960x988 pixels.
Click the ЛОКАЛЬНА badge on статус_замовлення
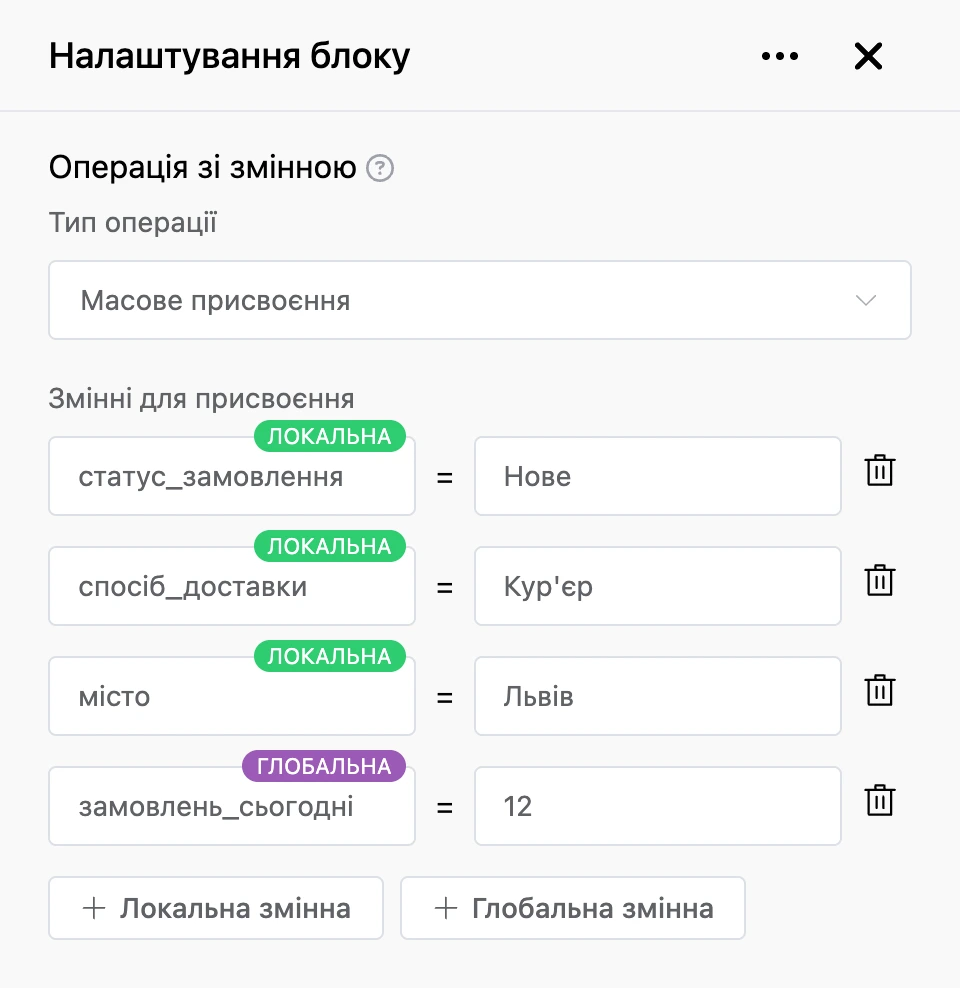(x=329, y=436)
